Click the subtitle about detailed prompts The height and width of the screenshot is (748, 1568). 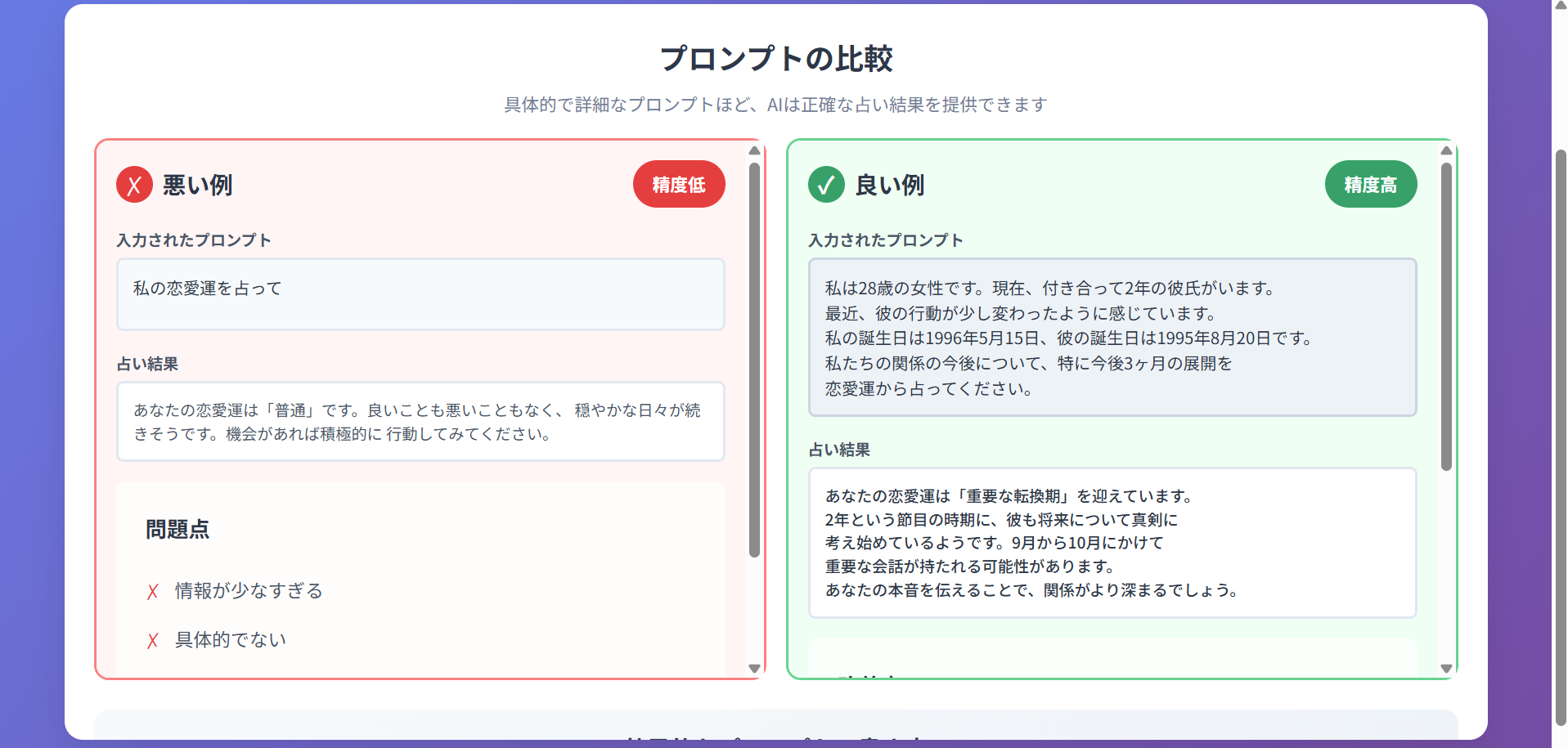pyautogui.click(x=775, y=105)
